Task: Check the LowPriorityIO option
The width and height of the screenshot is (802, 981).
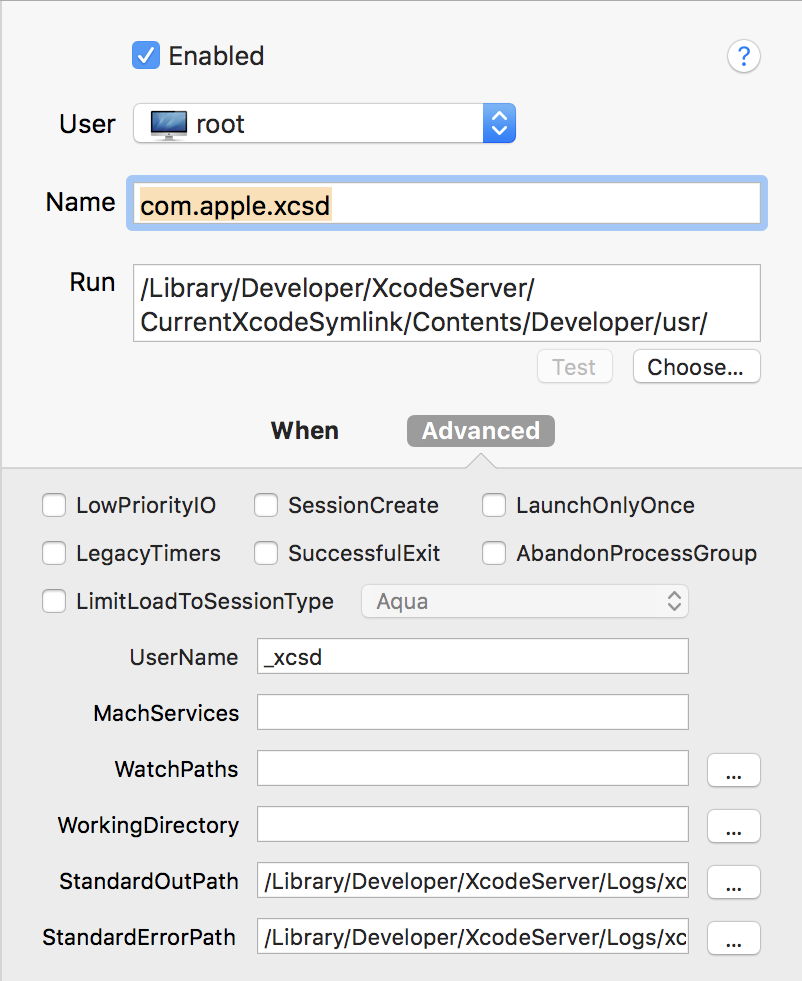Action: click(x=54, y=505)
